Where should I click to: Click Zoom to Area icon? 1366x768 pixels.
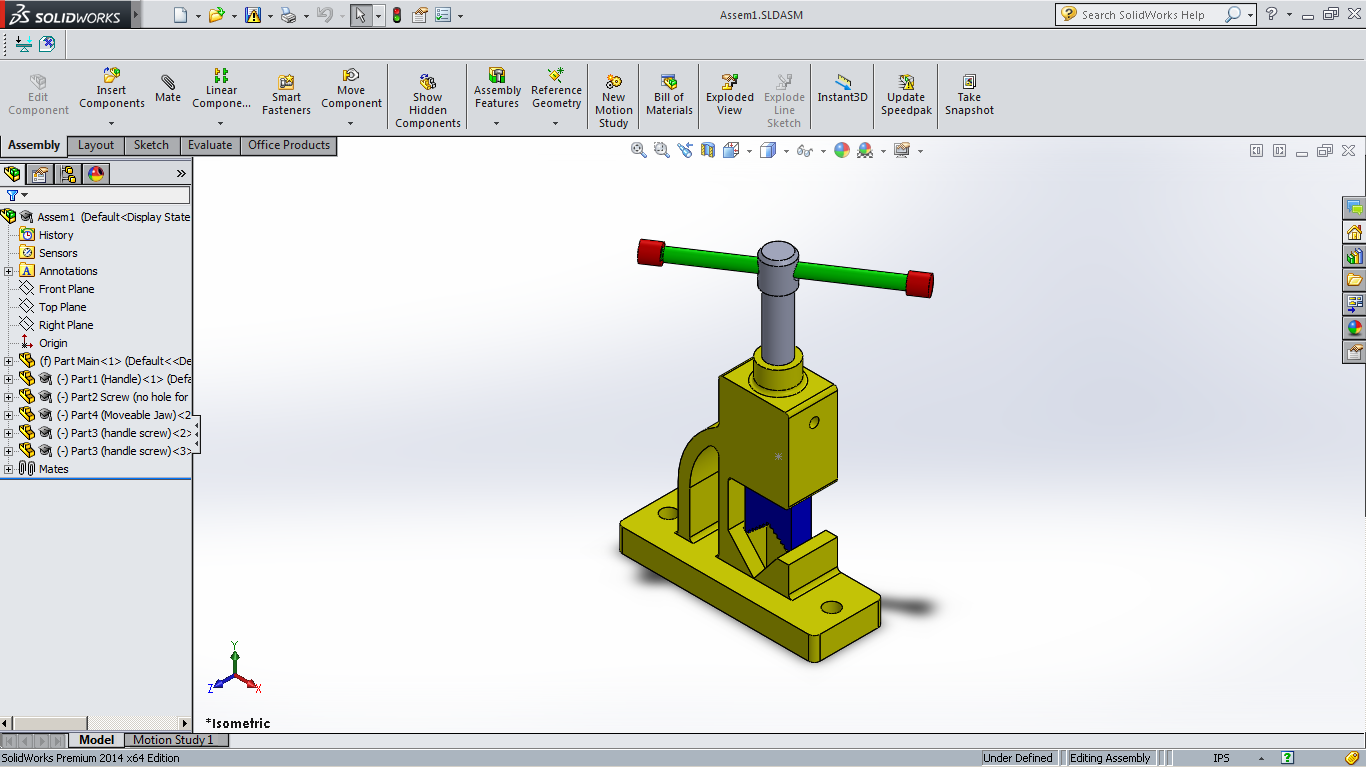tap(662, 150)
